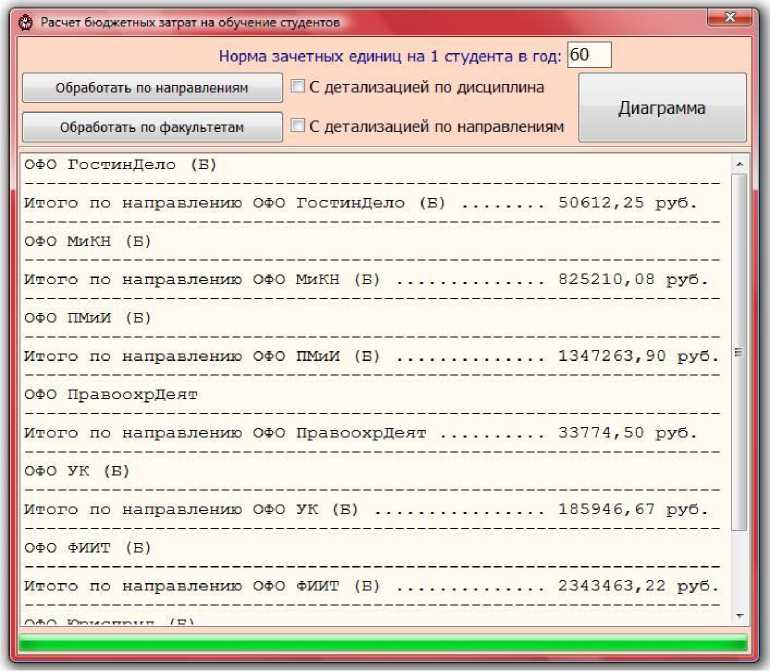Select the 'ОФО ГостинДело (Б)' header line

120,165
